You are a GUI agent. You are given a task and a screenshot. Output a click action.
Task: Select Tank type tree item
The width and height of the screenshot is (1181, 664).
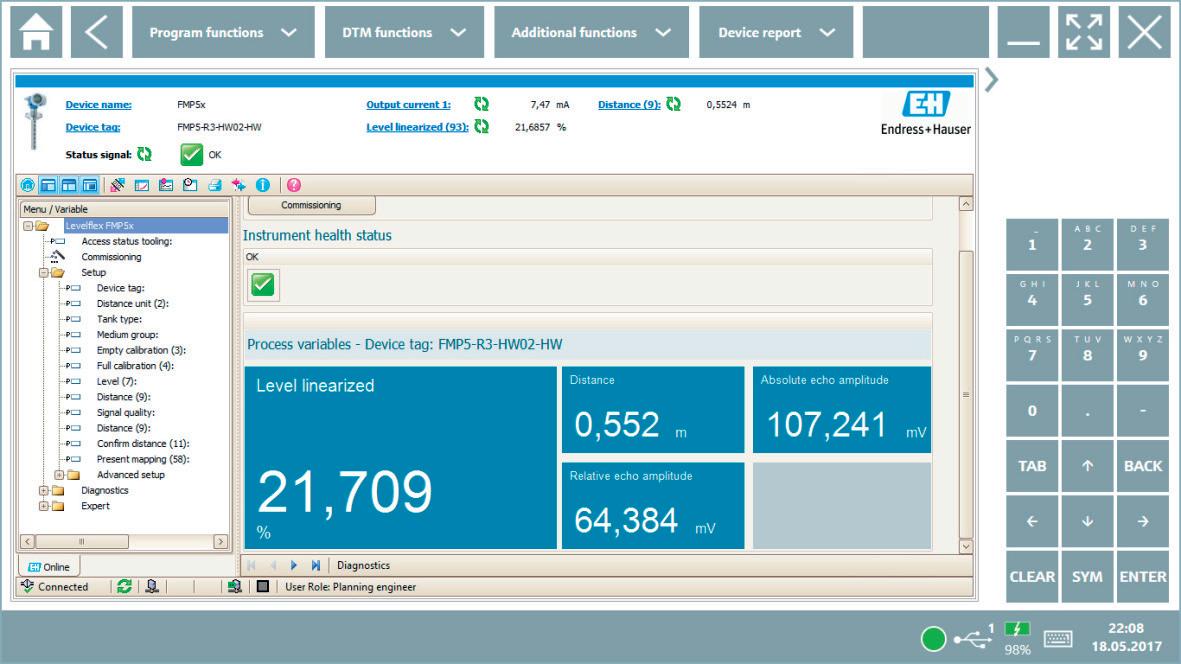pyautogui.click(x=119, y=319)
